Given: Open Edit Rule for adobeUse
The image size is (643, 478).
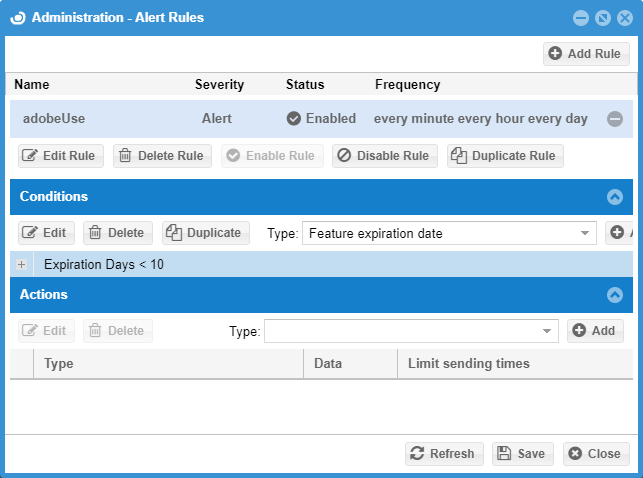Looking at the screenshot, I should click(x=60, y=156).
